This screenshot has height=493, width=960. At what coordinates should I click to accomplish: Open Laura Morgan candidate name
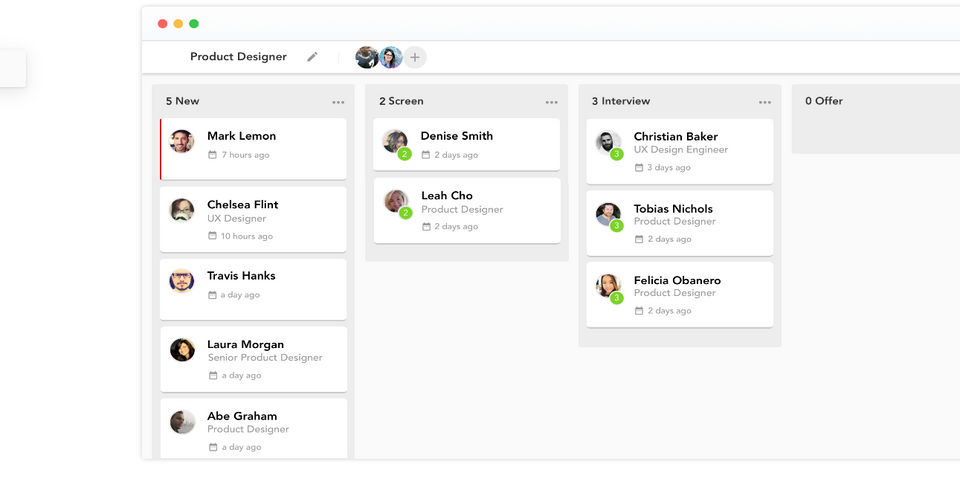(x=246, y=344)
